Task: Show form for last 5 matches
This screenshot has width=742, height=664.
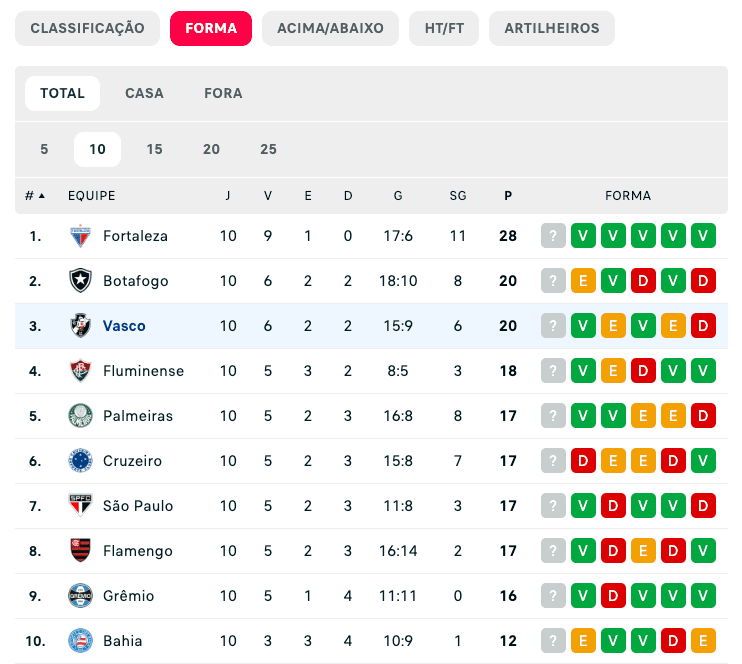Action: [44, 149]
